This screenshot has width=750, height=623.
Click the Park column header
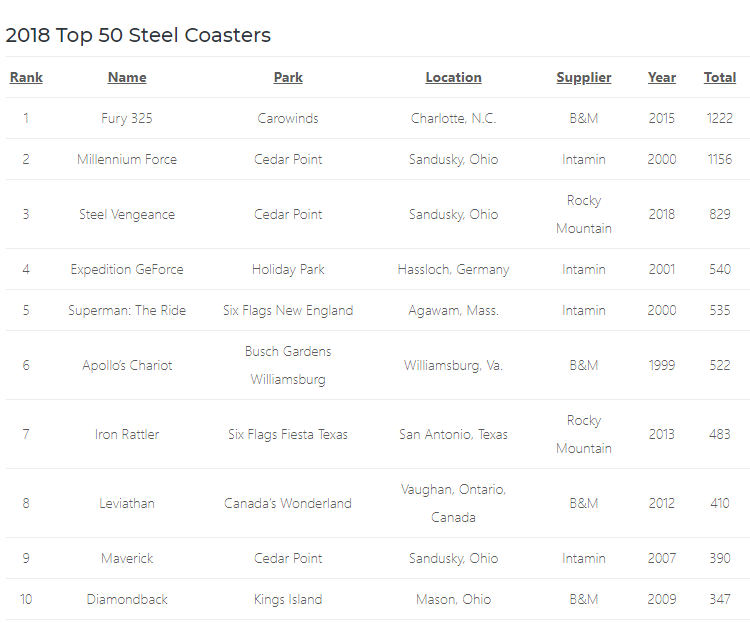288,78
